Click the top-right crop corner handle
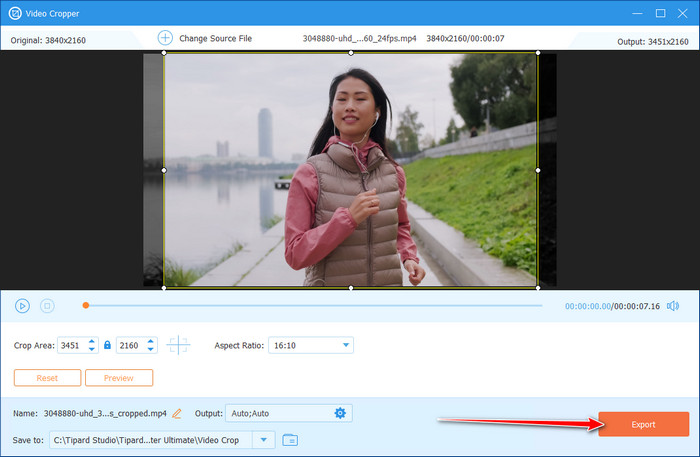This screenshot has width=700, height=457. [x=538, y=53]
